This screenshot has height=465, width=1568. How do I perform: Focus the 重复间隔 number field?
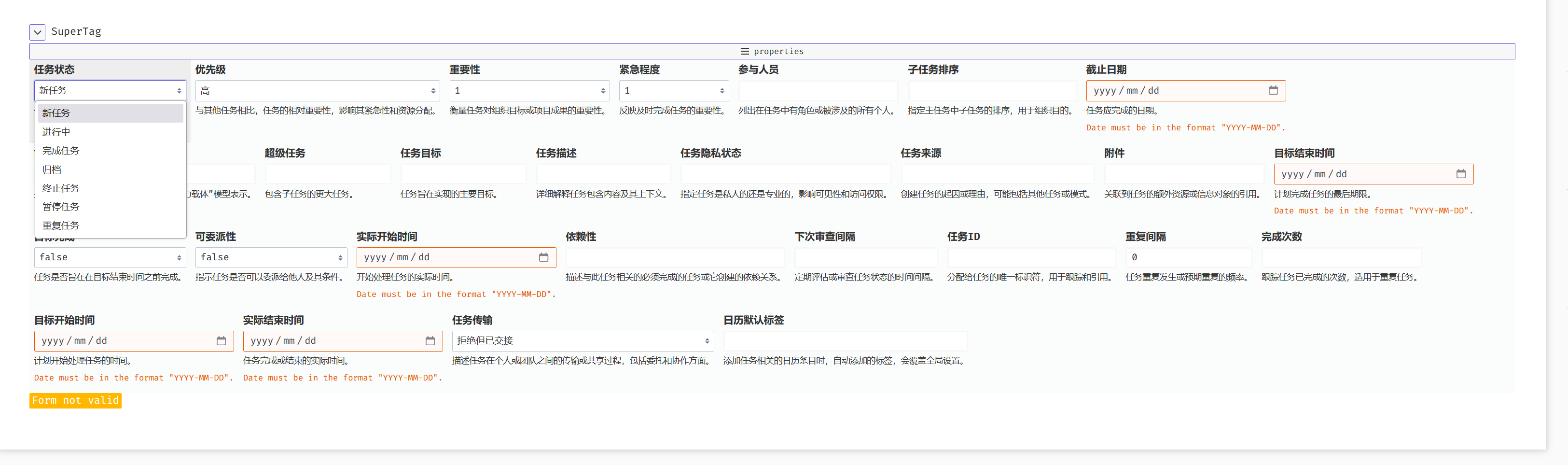pos(1187,257)
